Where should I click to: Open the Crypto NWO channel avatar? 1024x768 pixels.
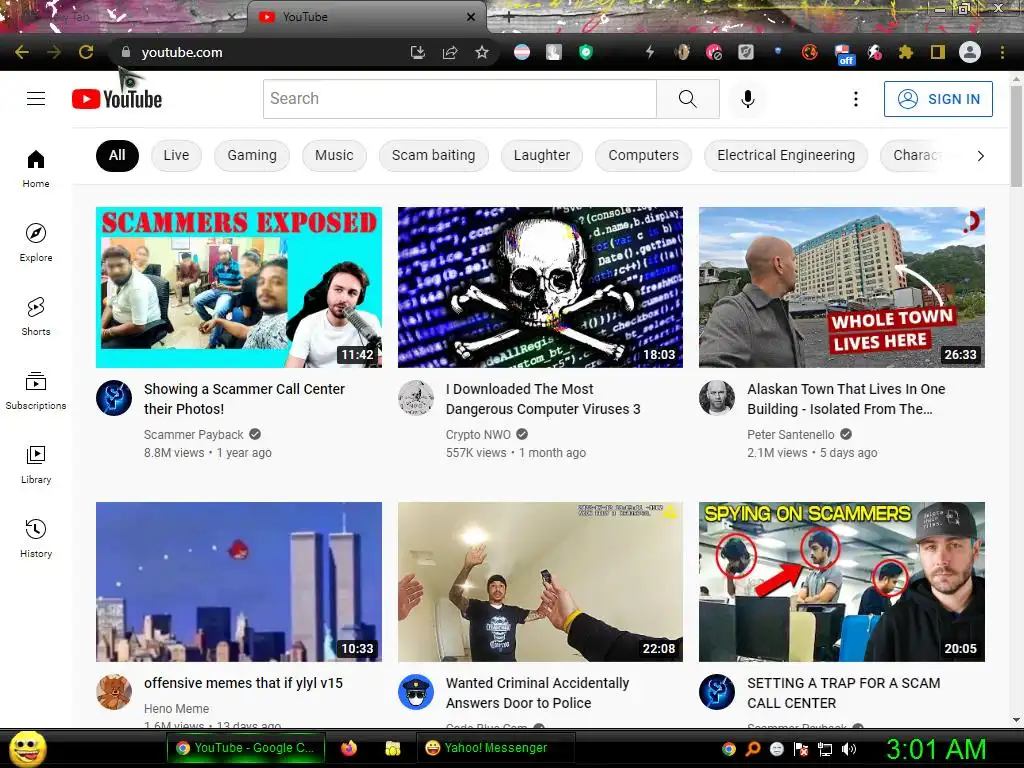[x=416, y=398]
